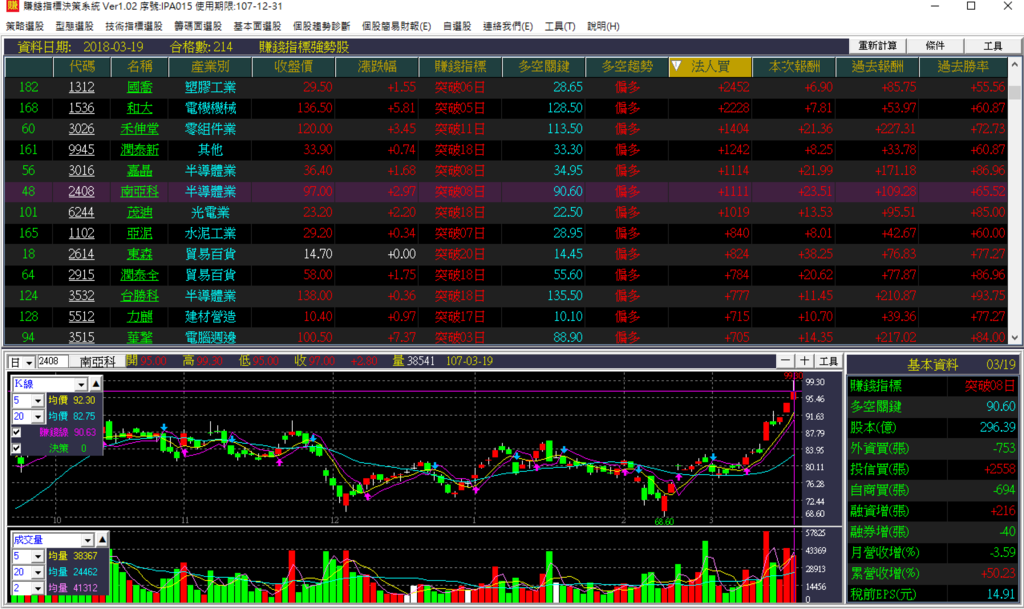
Task: Click stock name link 嘉晶
Action: (139, 170)
